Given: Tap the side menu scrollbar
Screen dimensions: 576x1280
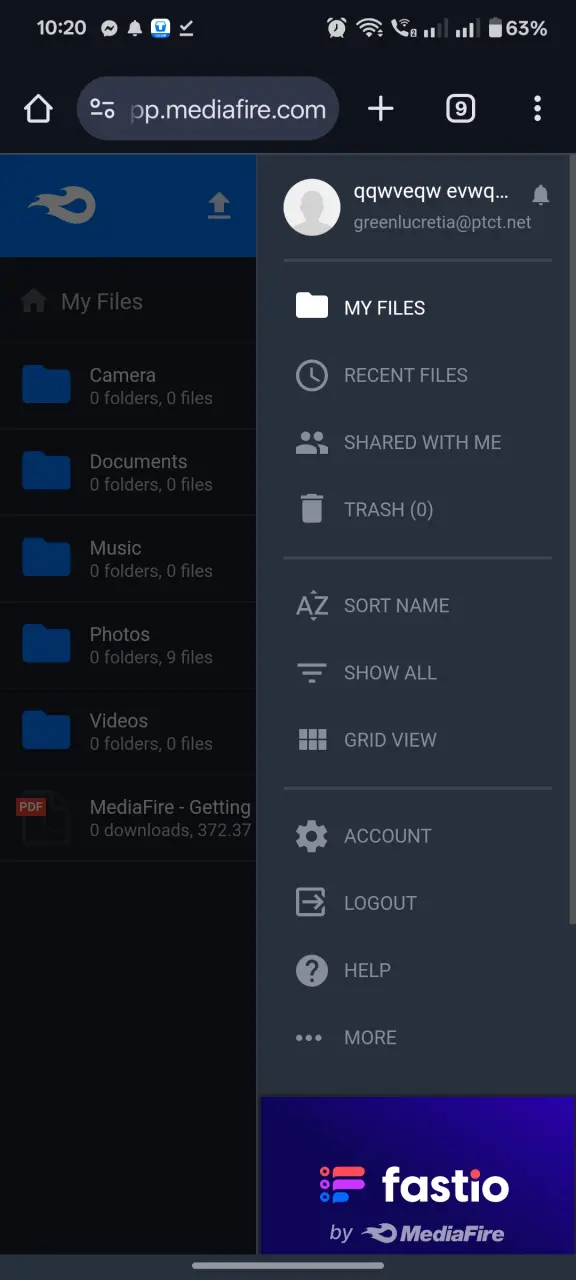Looking at the screenshot, I should pos(571,540).
